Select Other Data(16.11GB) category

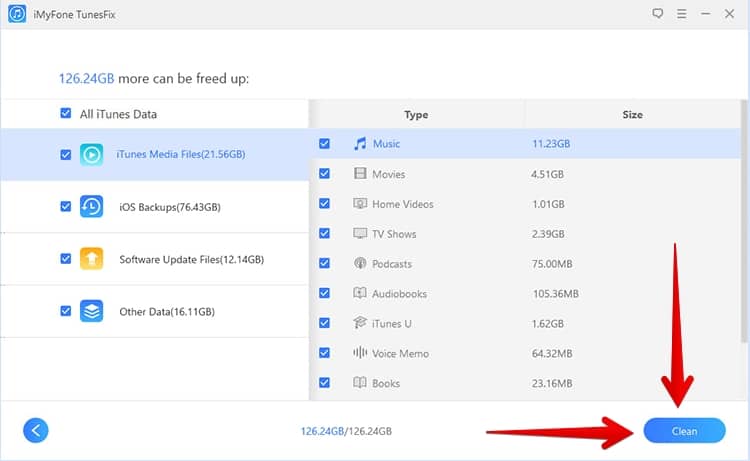tap(154, 311)
